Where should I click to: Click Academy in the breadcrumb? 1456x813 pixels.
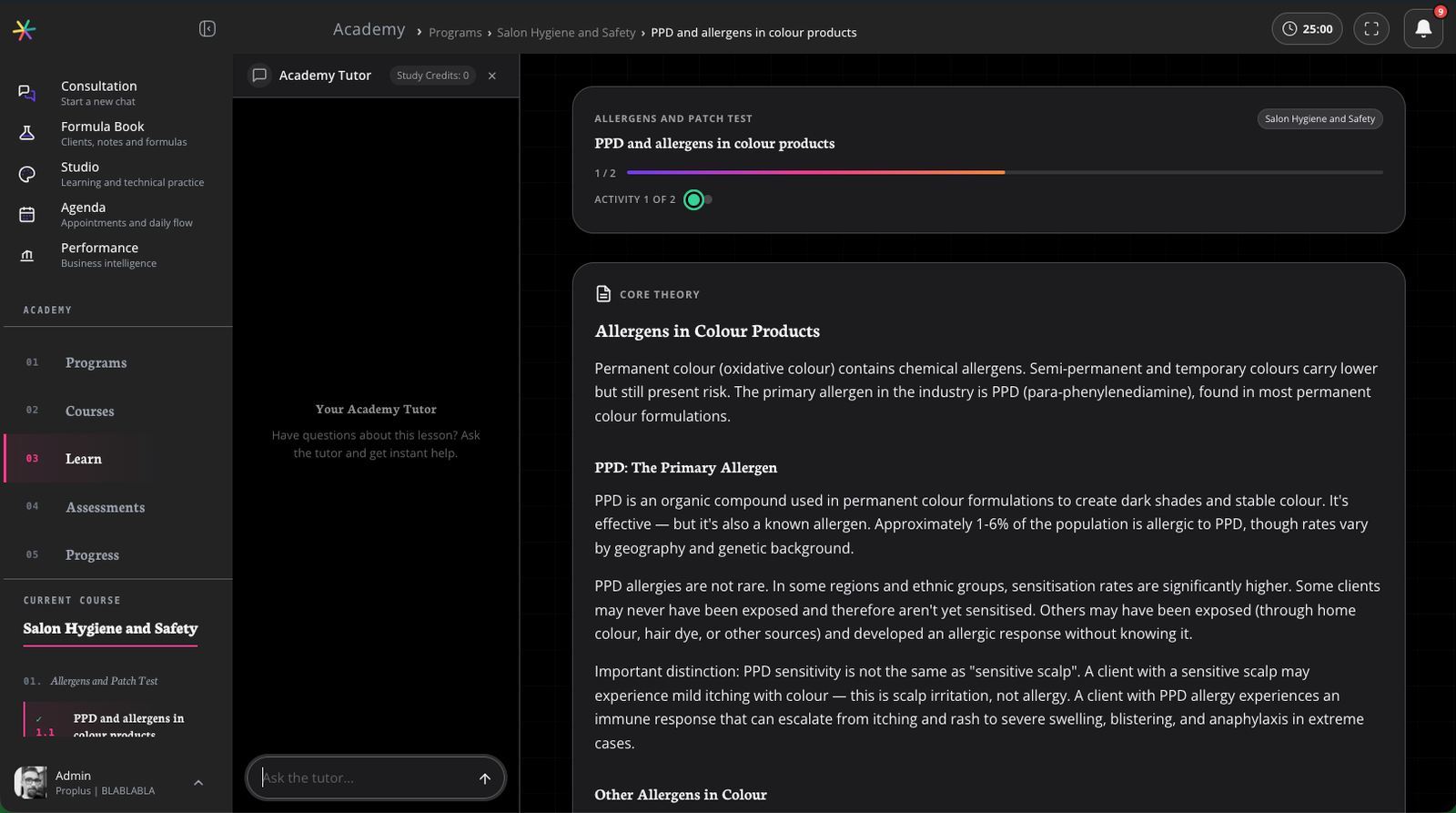(369, 30)
